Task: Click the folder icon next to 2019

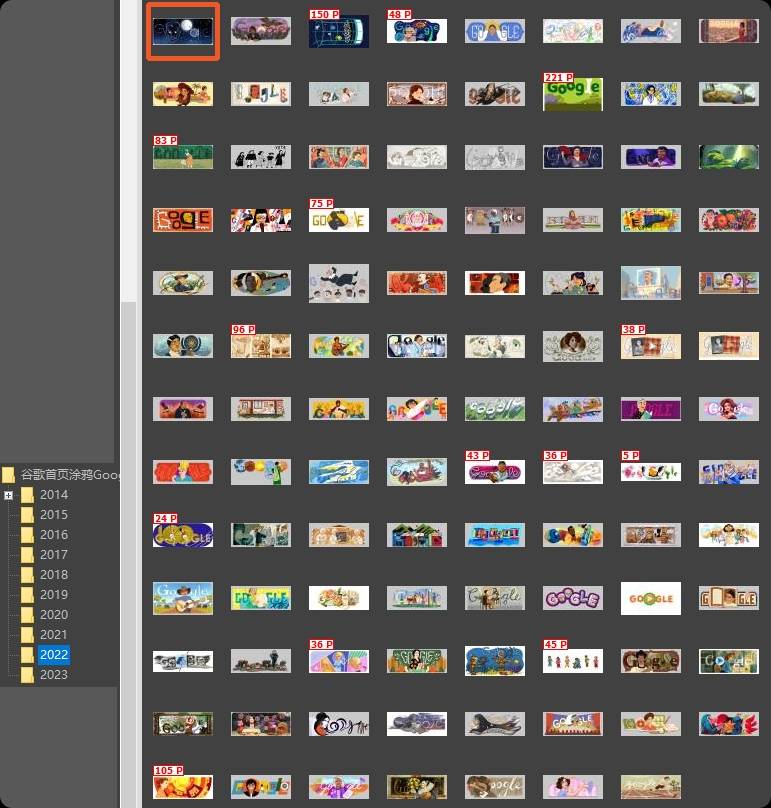Action: pyautogui.click(x=28, y=595)
